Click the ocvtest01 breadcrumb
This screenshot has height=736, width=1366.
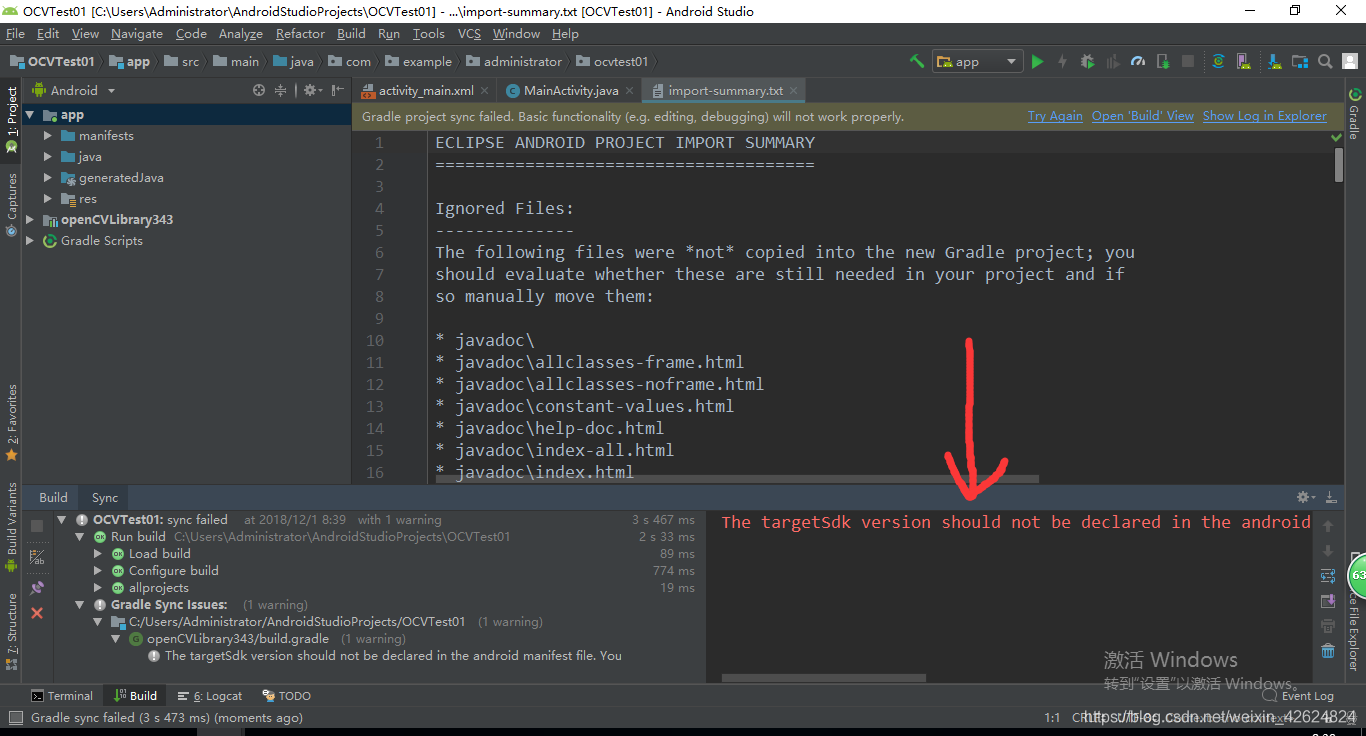point(612,61)
